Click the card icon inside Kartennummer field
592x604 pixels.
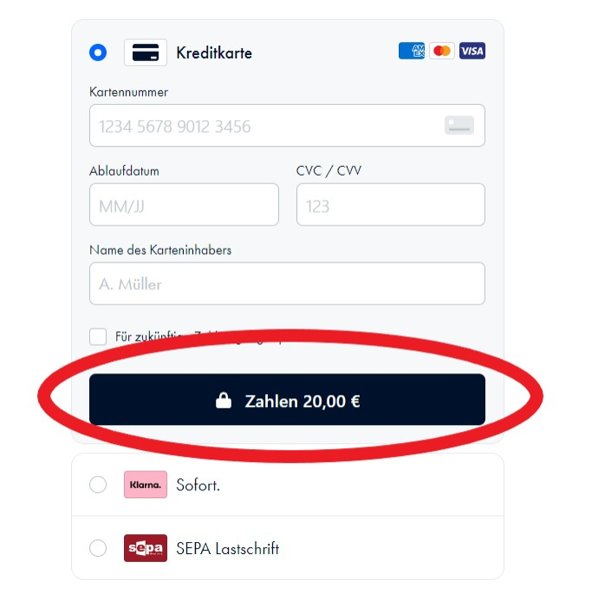[x=459, y=126]
